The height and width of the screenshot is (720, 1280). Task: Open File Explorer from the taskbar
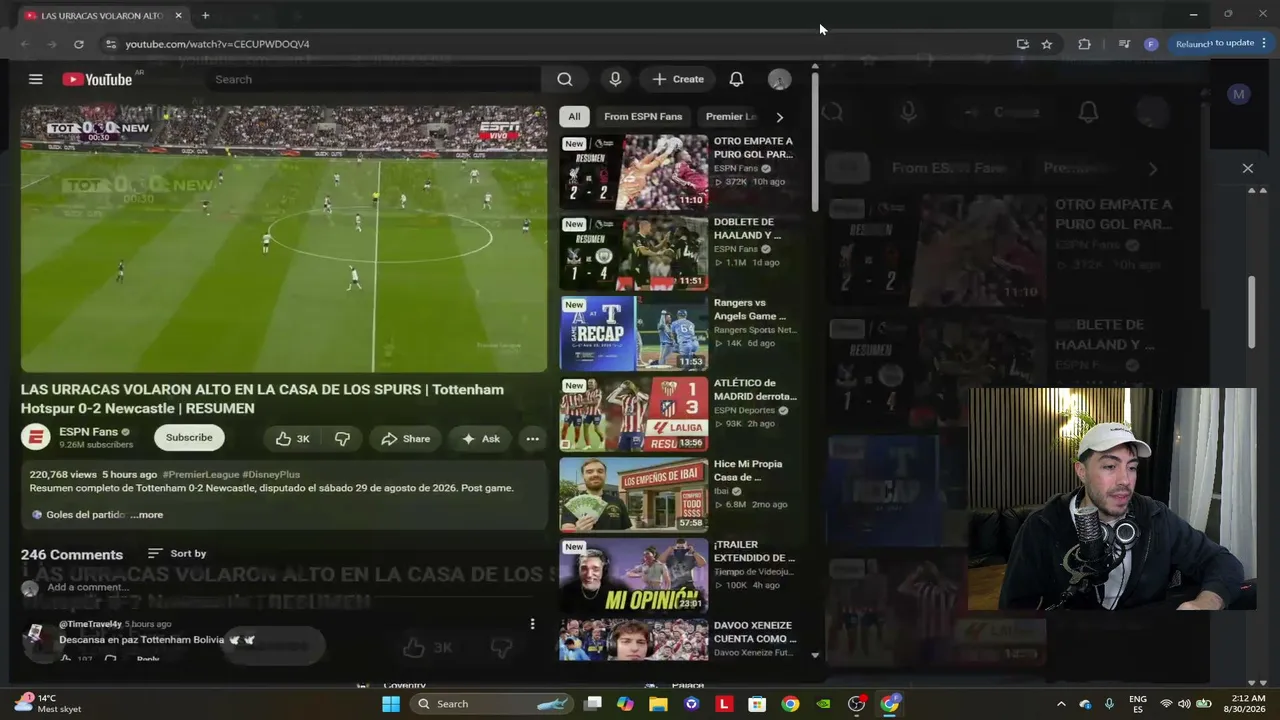pyautogui.click(x=658, y=704)
